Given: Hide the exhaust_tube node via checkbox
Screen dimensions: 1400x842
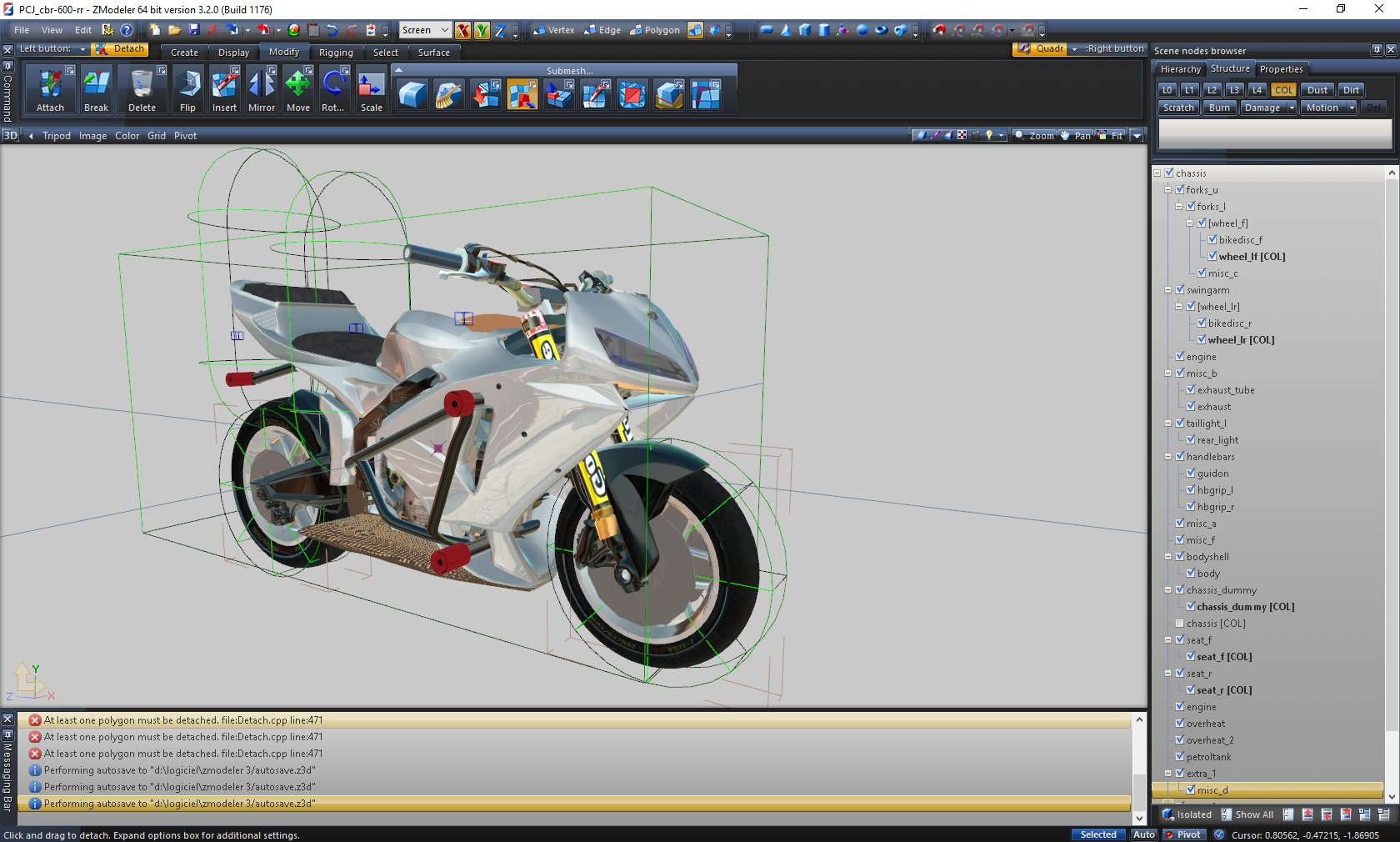Looking at the screenshot, I should 1191,390.
